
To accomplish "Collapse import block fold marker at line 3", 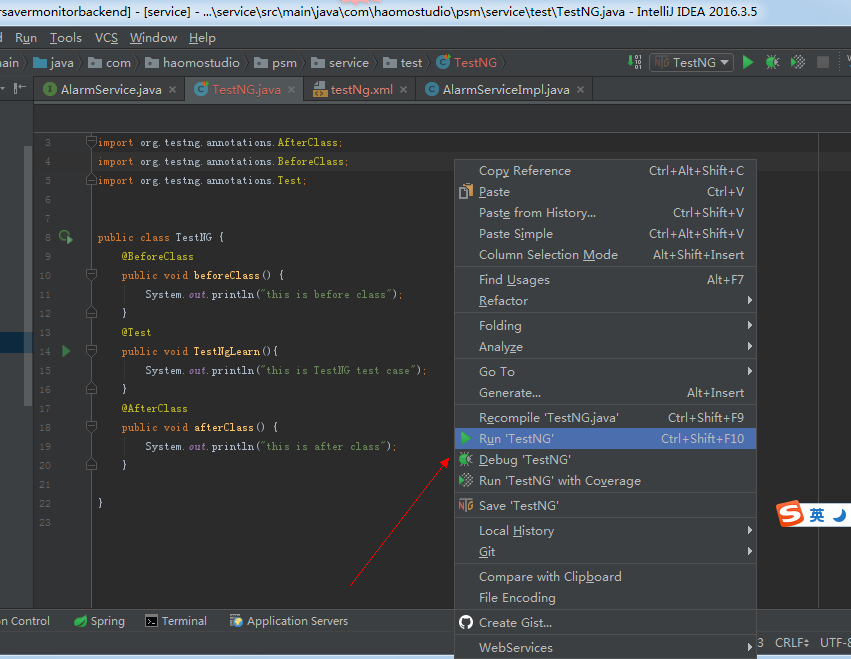I will 91,142.
